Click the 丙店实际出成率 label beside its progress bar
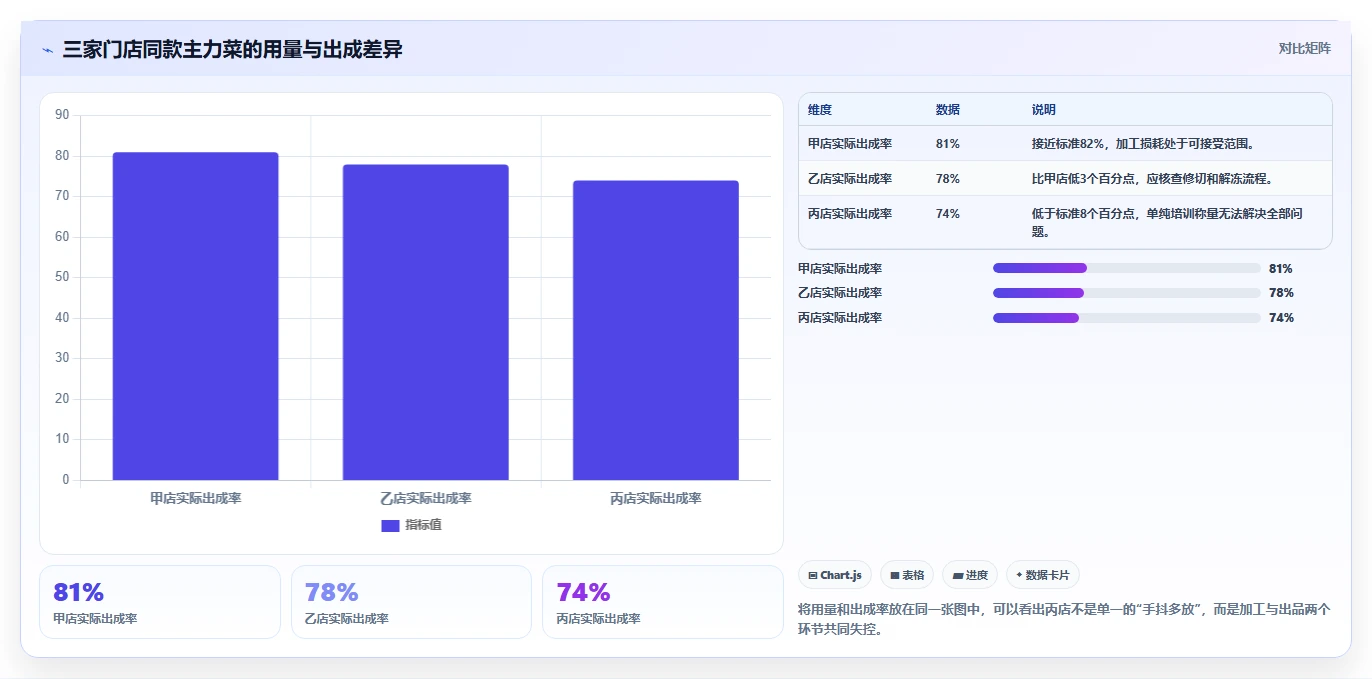The width and height of the screenshot is (1372, 679). (x=840, y=318)
